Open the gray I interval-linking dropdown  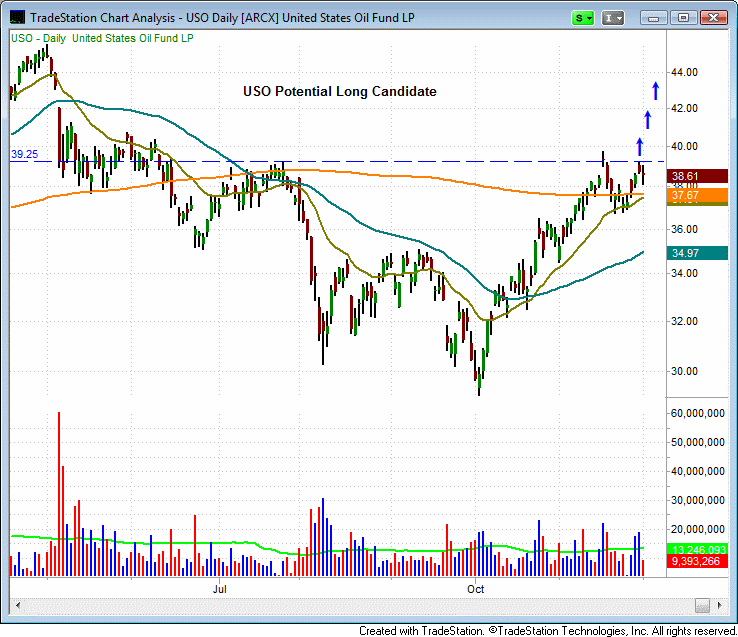point(613,18)
